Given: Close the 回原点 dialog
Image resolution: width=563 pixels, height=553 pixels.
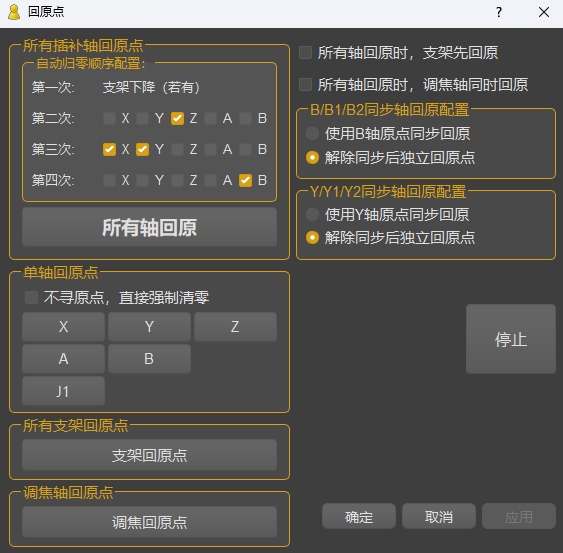Looking at the screenshot, I should tap(544, 12).
